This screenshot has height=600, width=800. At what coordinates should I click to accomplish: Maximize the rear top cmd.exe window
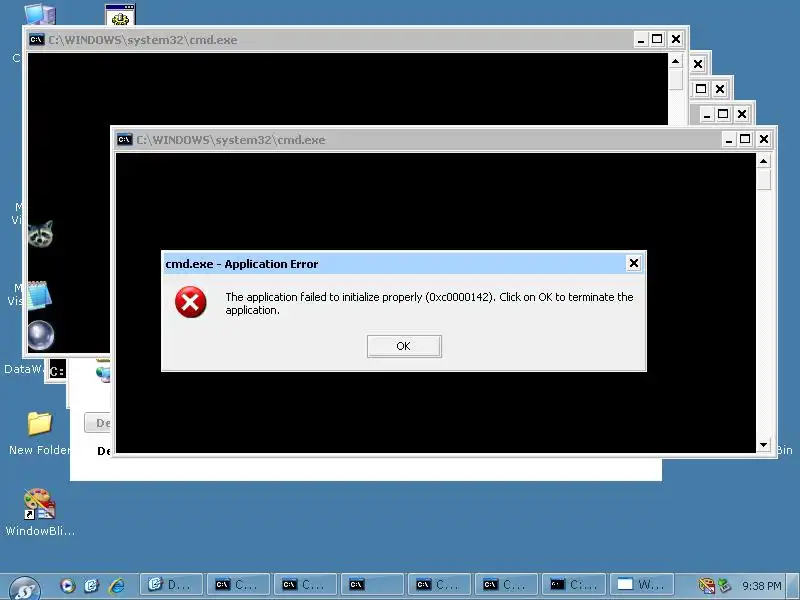(x=657, y=39)
